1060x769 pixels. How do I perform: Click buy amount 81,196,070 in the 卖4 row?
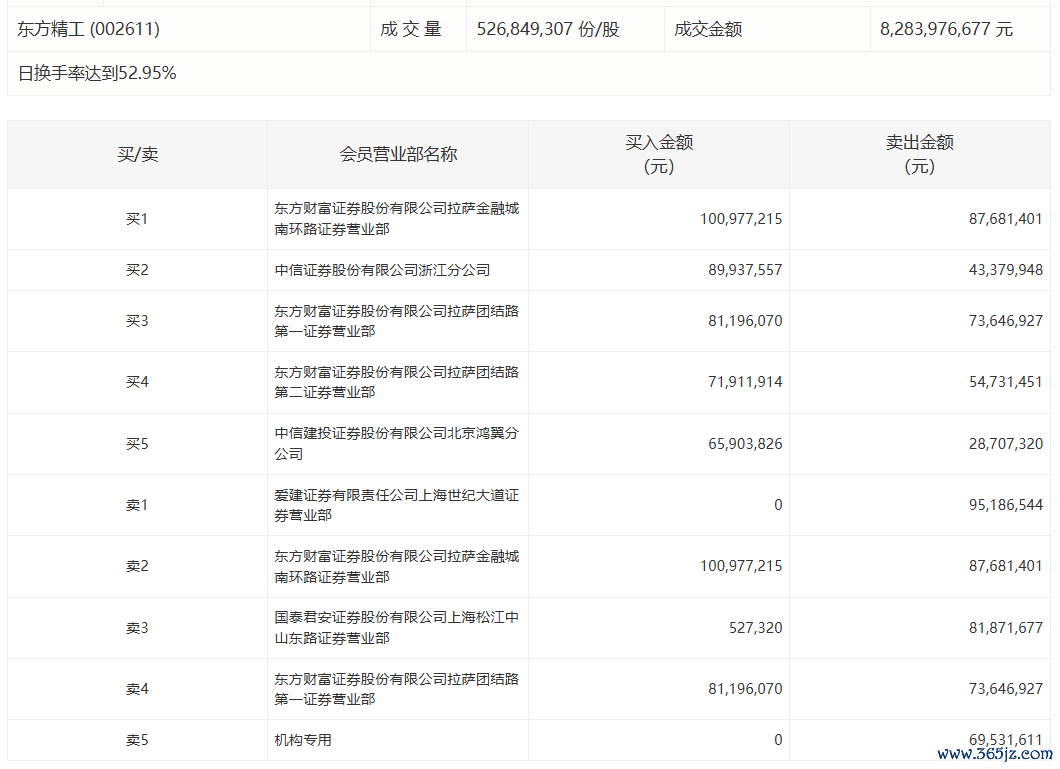[x=745, y=689]
